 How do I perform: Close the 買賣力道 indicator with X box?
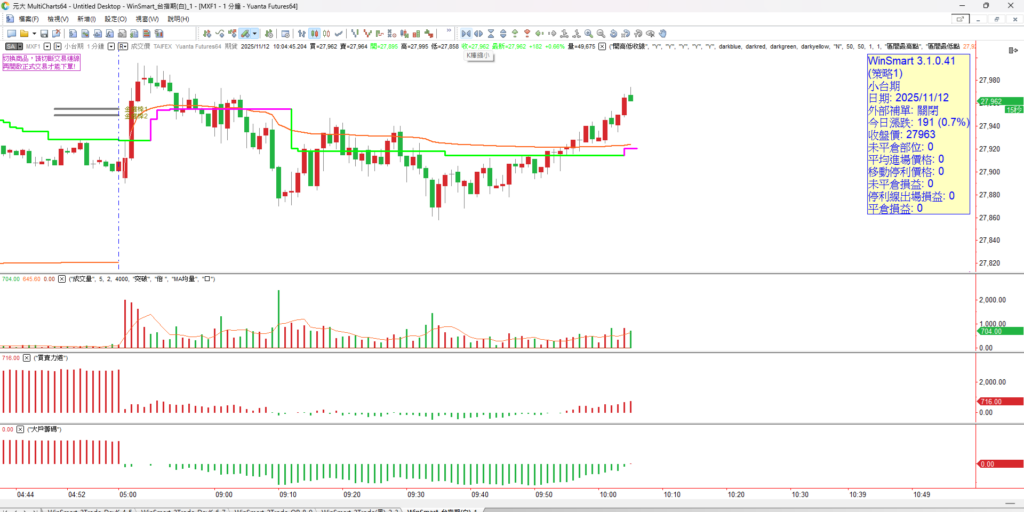point(27,357)
